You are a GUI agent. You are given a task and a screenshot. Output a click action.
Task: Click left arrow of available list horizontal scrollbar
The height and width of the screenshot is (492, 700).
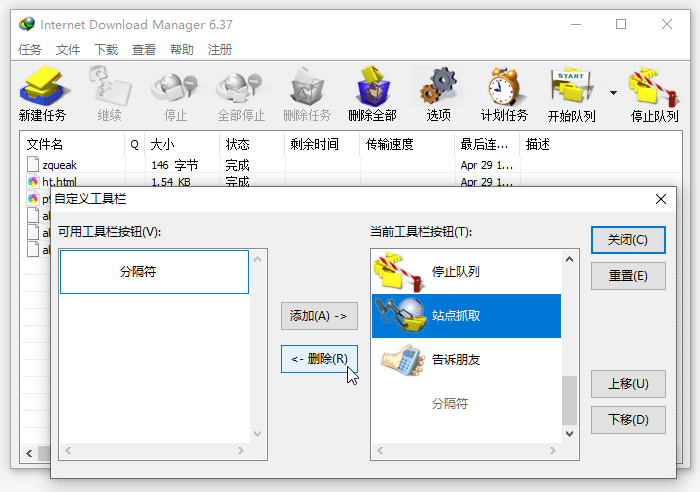pyautogui.click(x=68, y=450)
